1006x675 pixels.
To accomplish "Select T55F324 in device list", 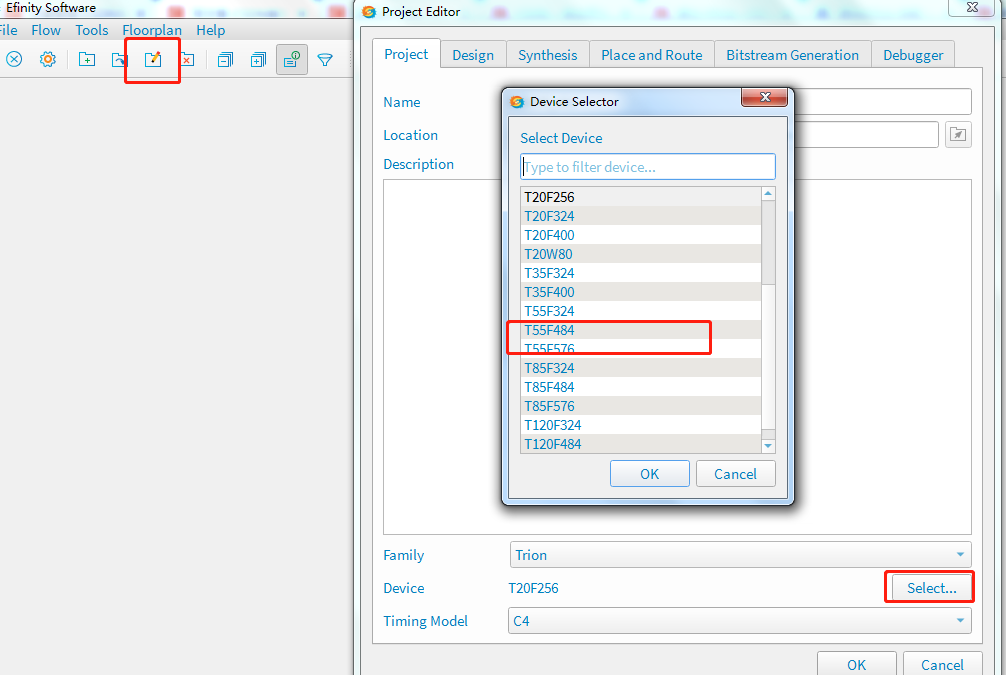I will coord(641,311).
